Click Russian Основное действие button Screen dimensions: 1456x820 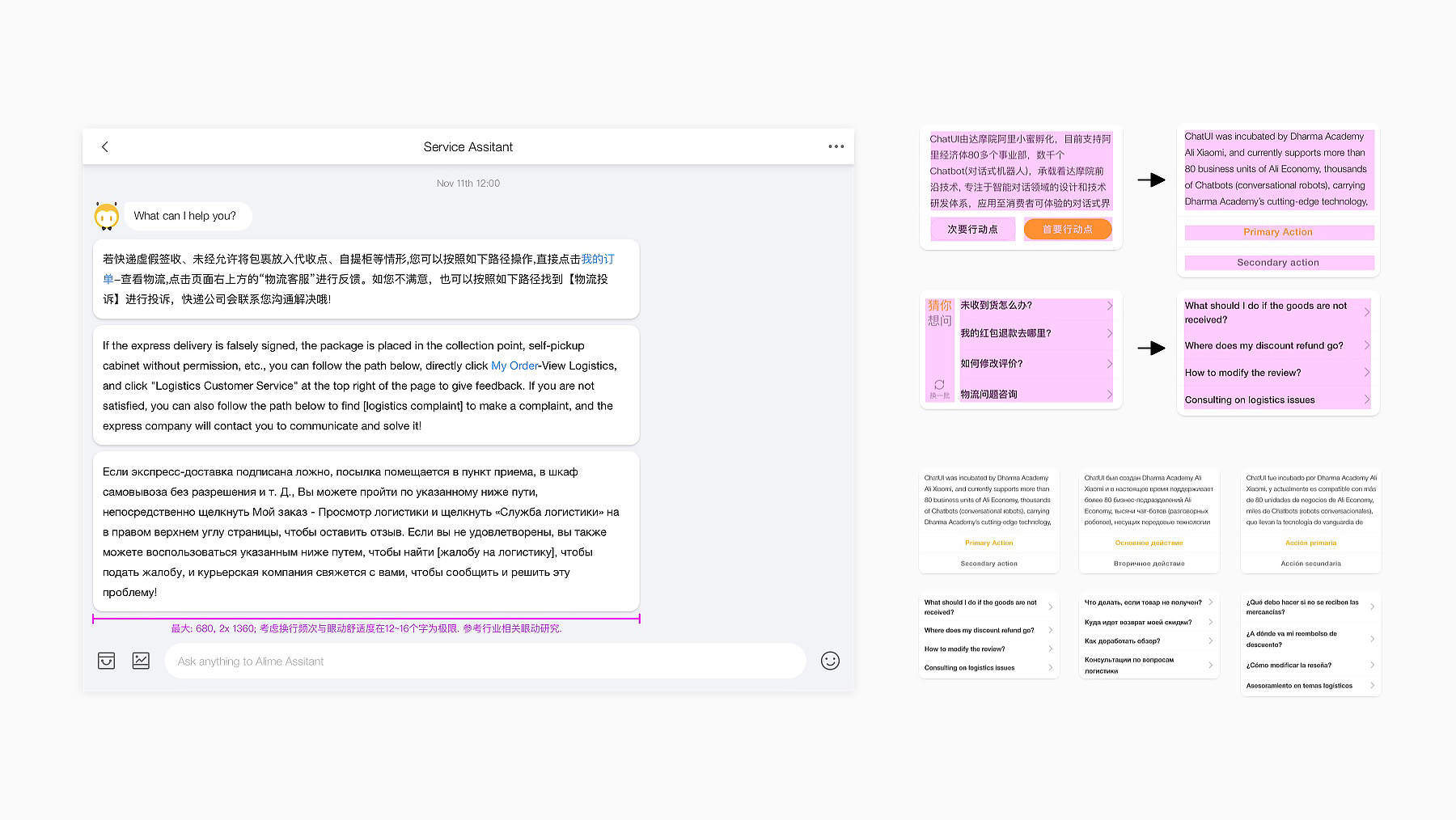[1149, 543]
